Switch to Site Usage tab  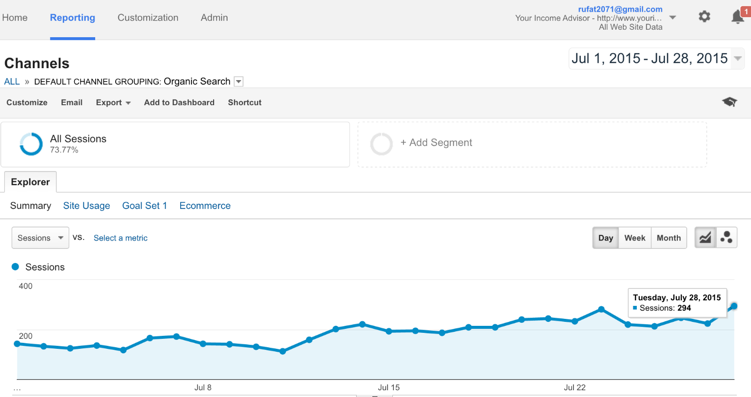[87, 205]
